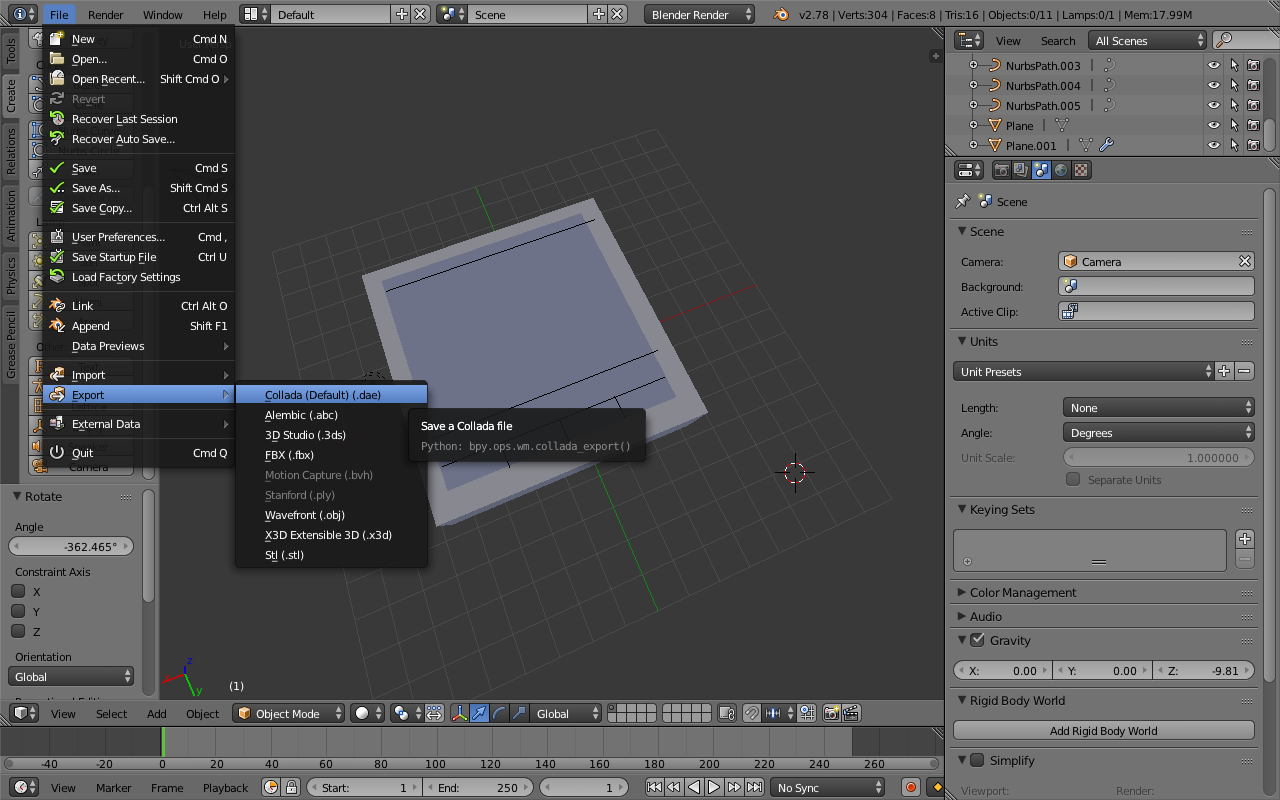Viewport: 1280px width, 800px height.
Task: Choose Wavefront (.obj) export option
Action: tap(332, 515)
